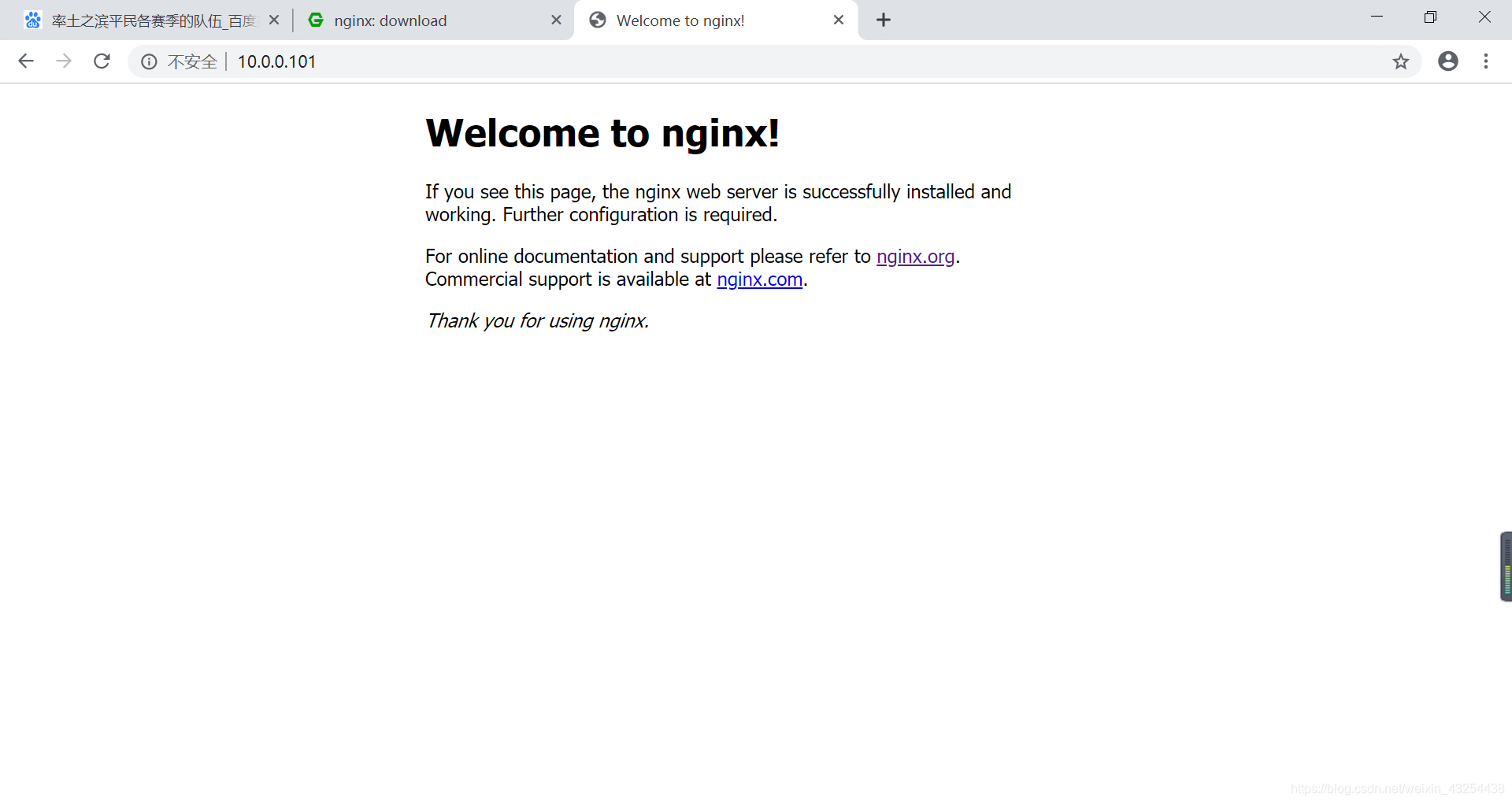Open the Chrome three-dot menu

point(1486,61)
